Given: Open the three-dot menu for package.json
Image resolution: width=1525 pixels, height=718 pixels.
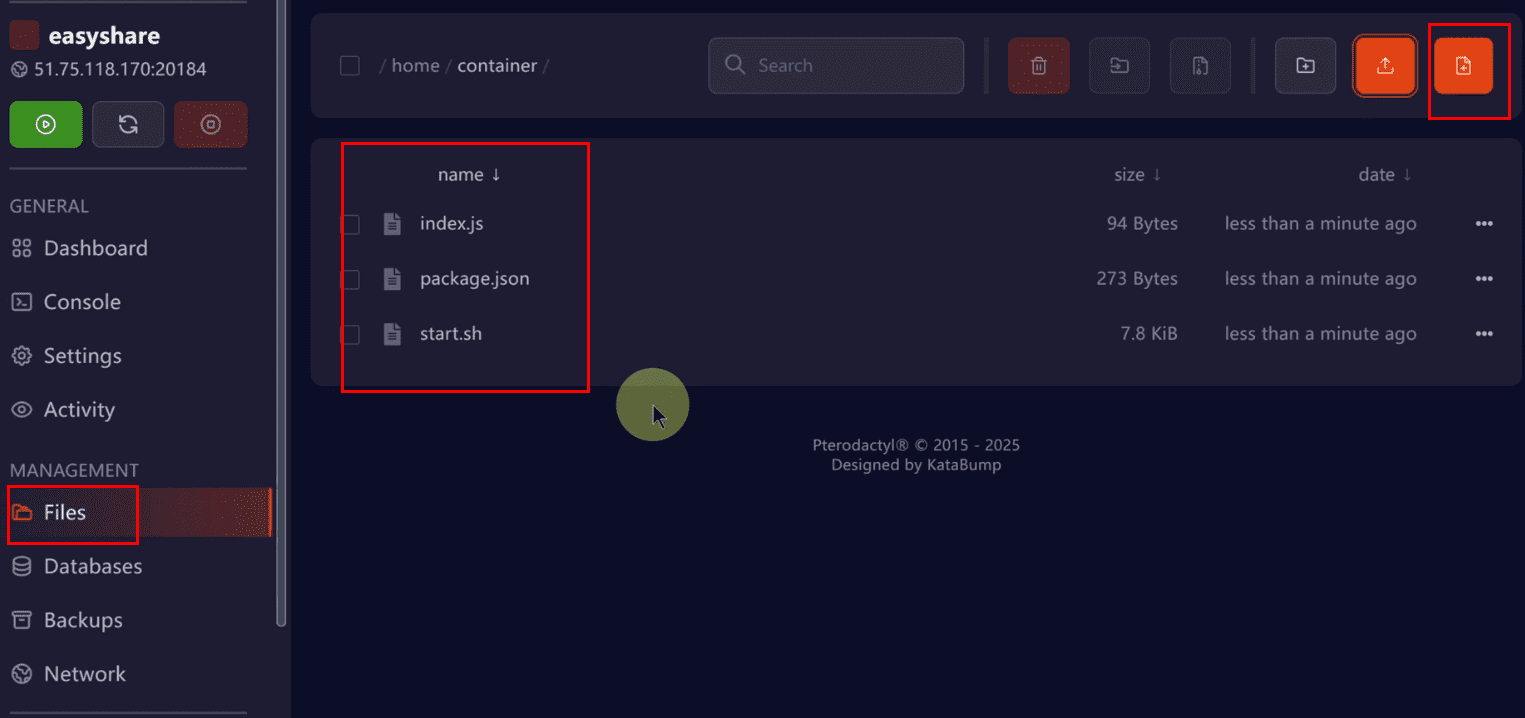Looking at the screenshot, I should [1483, 279].
